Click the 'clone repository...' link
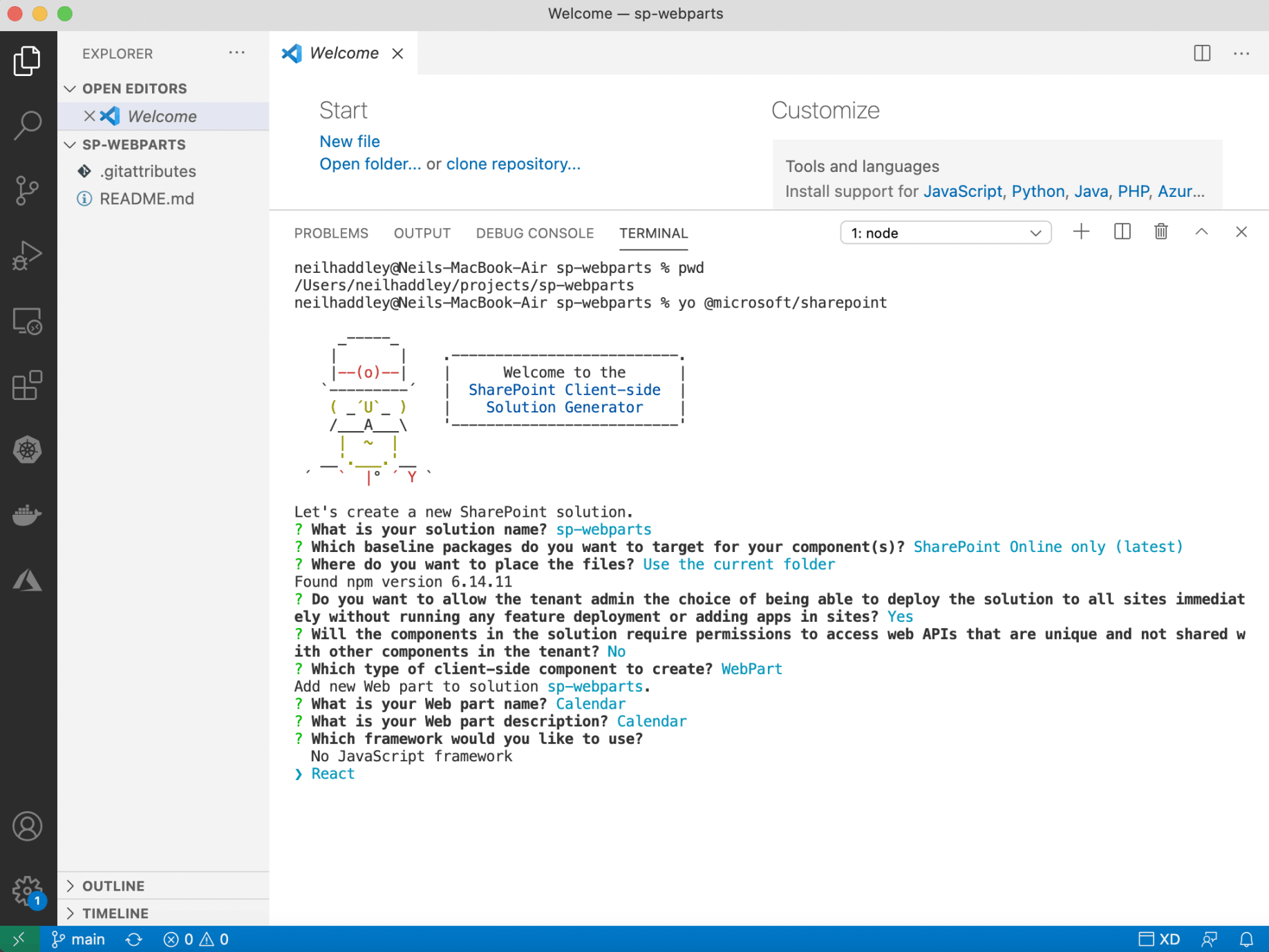This screenshot has height=952, width=1269. (x=513, y=164)
